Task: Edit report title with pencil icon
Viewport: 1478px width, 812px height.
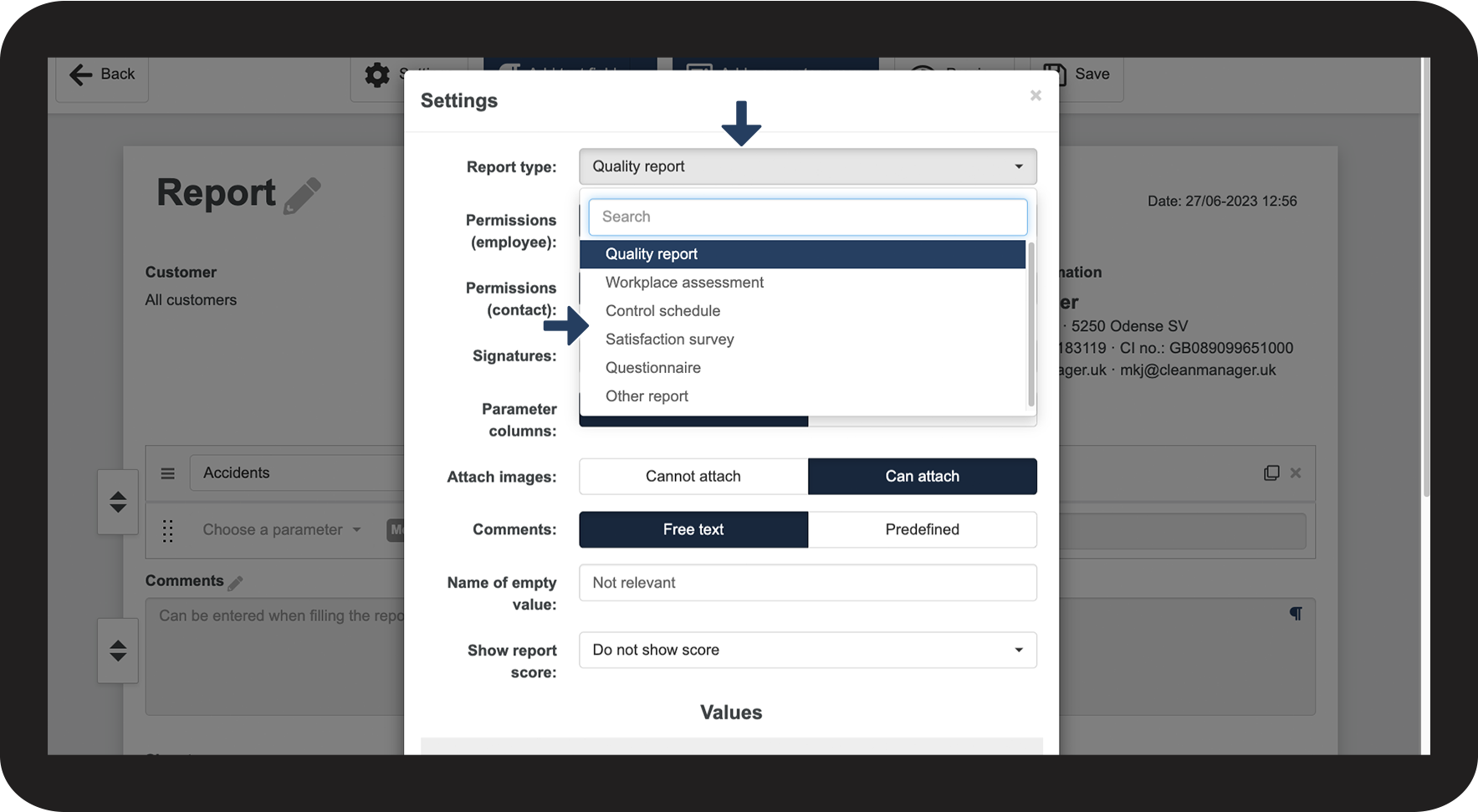Action: (x=302, y=196)
